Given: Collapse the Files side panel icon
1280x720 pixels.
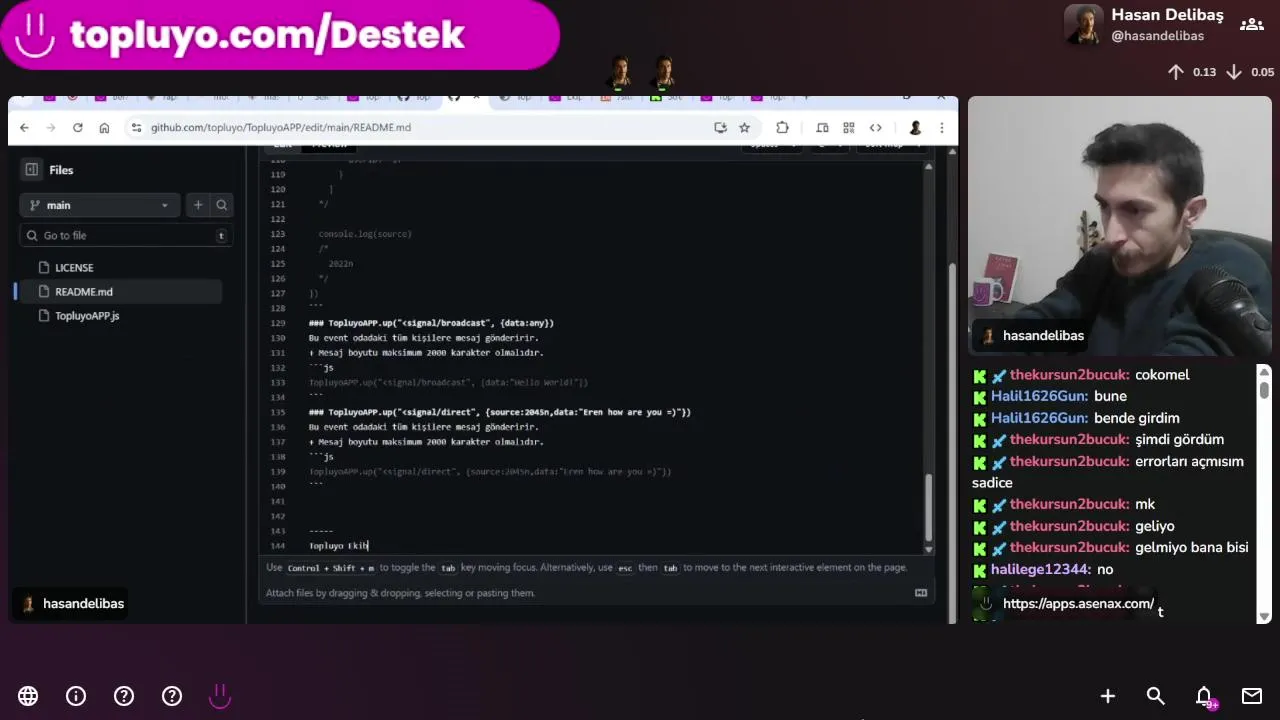Looking at the screenshot, I should pos(32,170).
